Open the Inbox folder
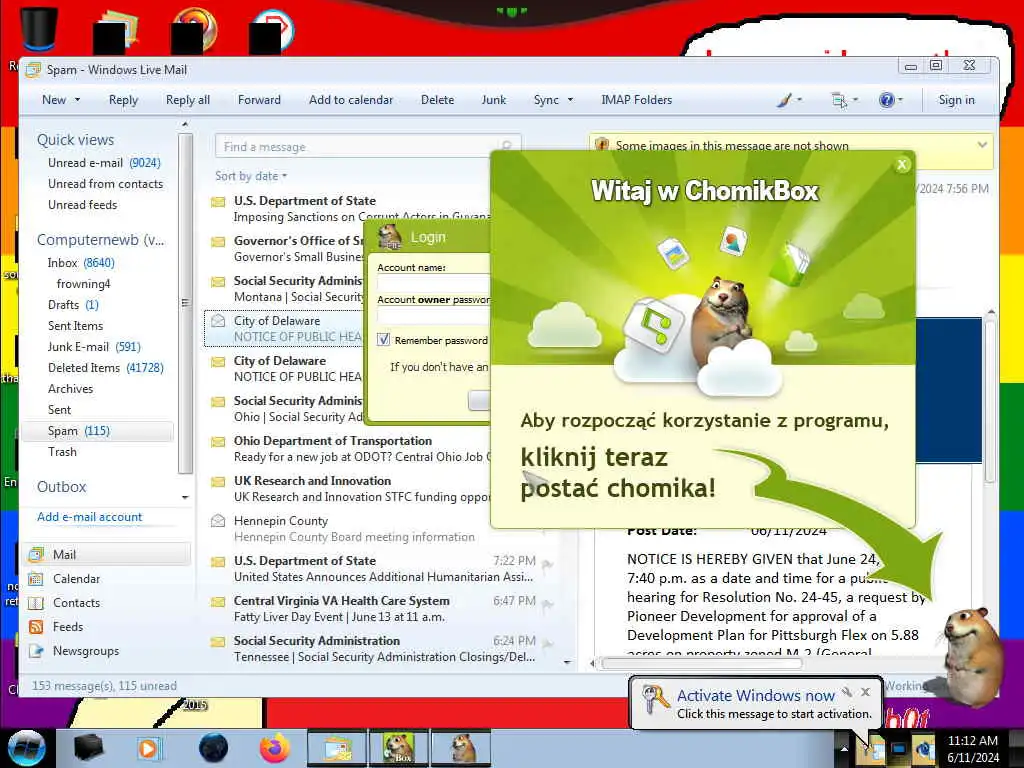Image resolution: width=1024 pixels, height=768 pixels. tap(81, 263)
